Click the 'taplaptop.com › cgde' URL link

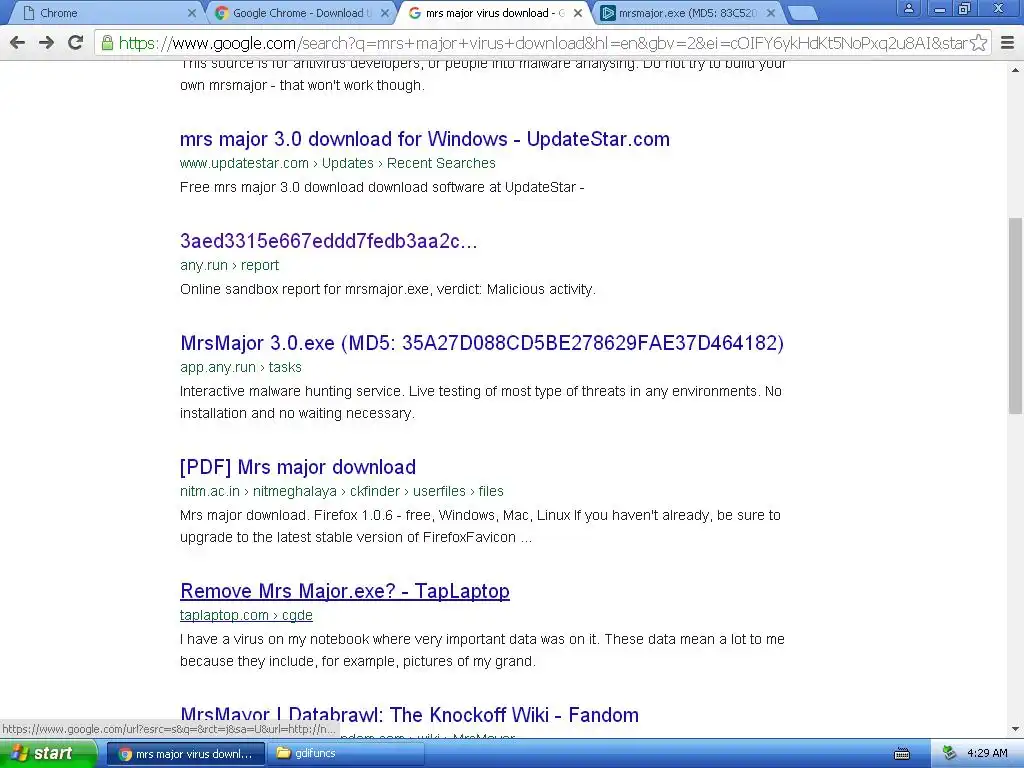pyautogui.click(x=246, y=615)
